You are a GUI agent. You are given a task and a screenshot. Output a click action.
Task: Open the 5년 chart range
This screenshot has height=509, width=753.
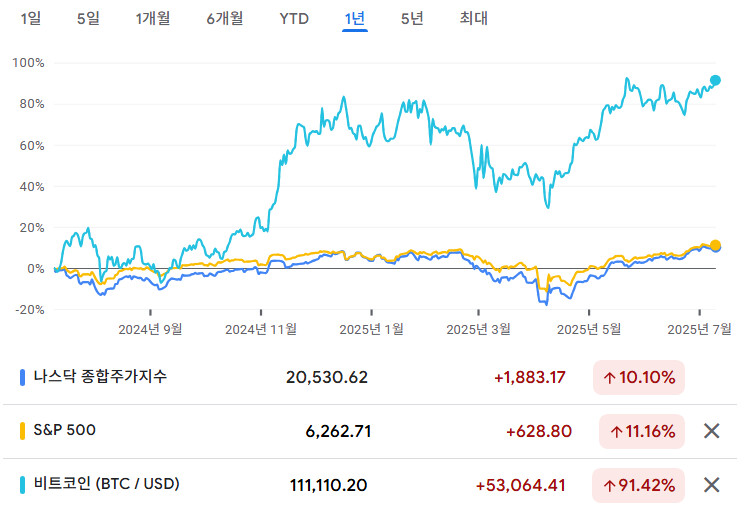tap(412, 19)
